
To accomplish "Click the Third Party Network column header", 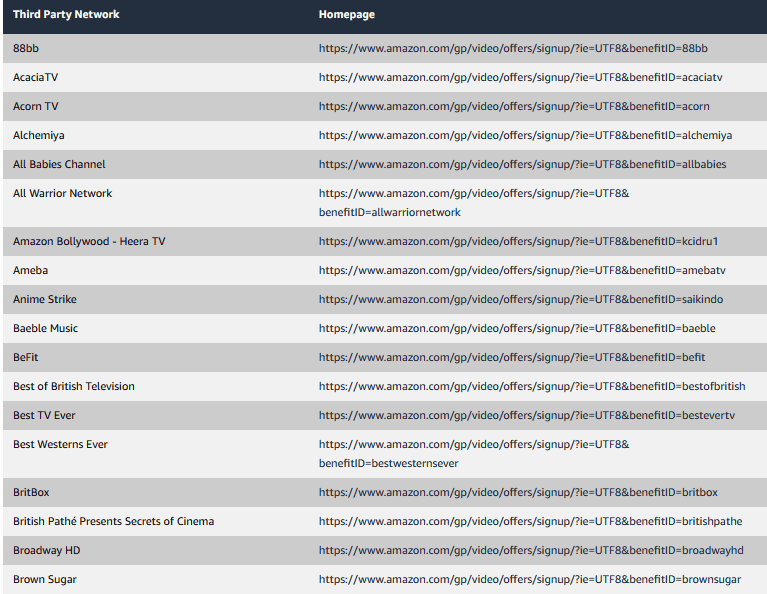I will click(x=66, y=14).
